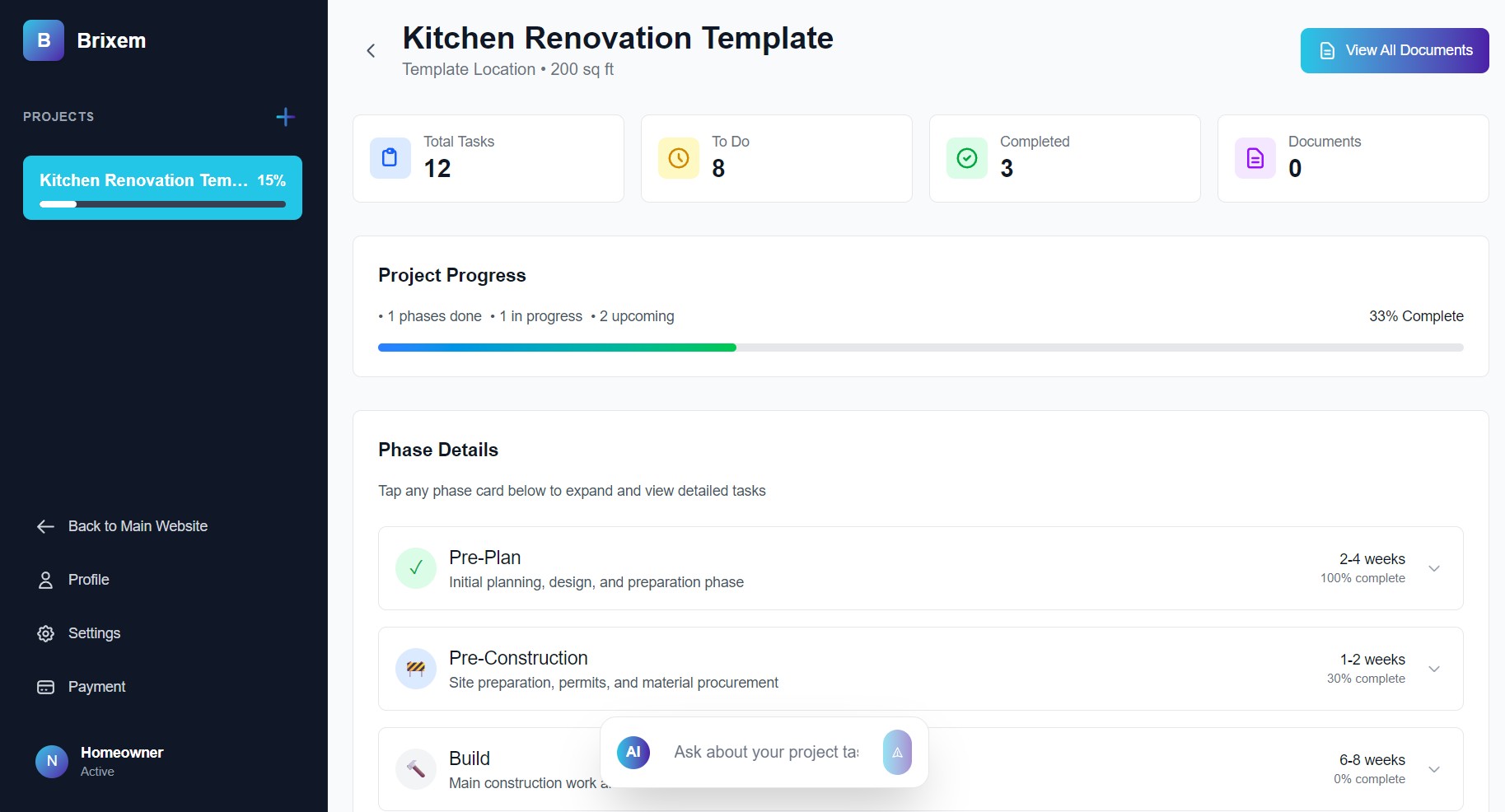Viewport: 1505px width, 812px height.
Task: Click the Project Progress bar
Action: coord(920,348)
